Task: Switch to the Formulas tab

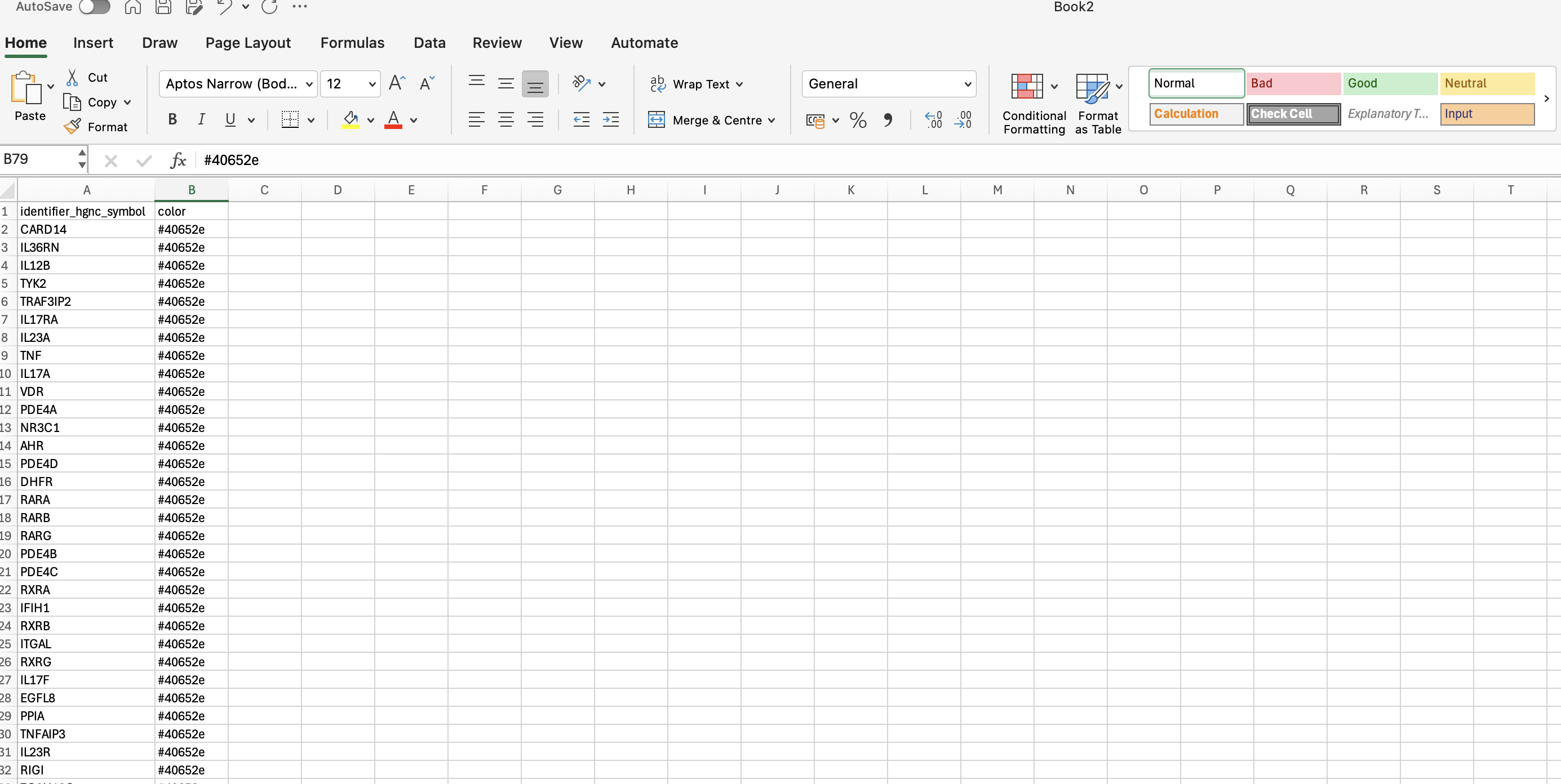Action: pos(352,43)
